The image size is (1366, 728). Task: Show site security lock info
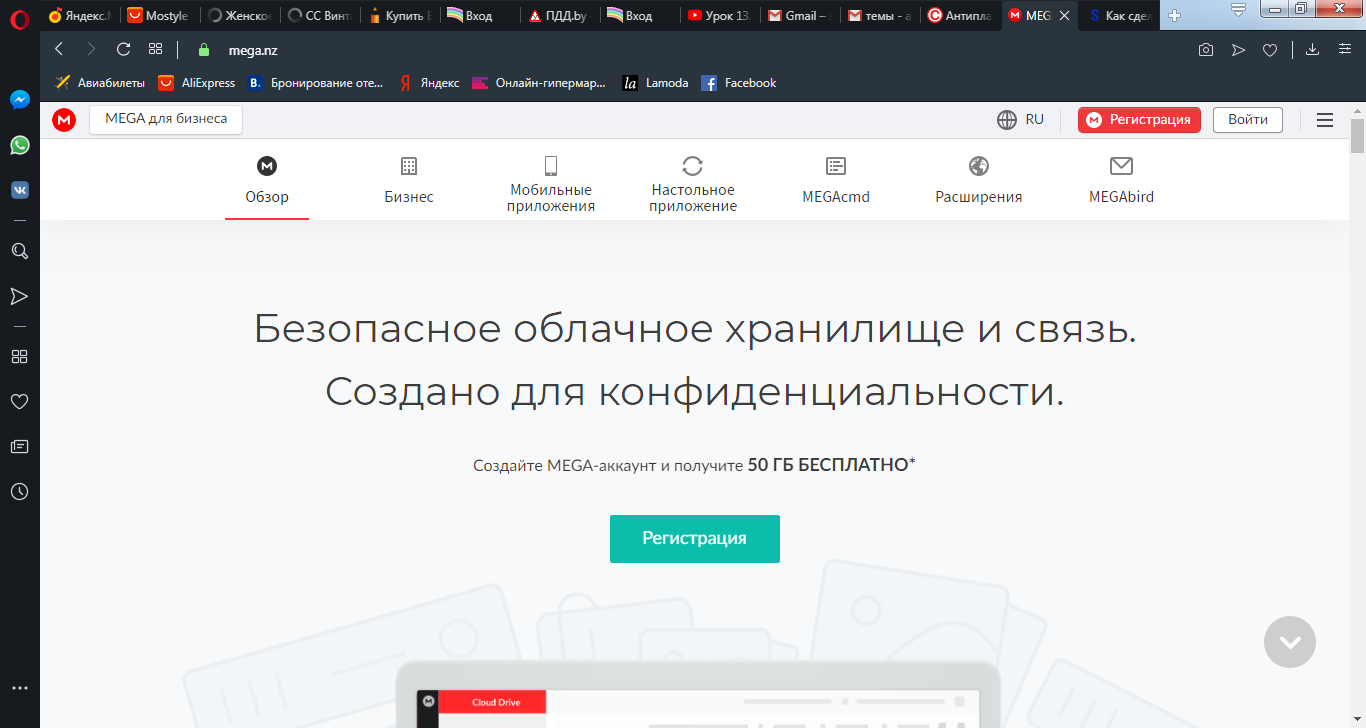tap(205, 49)
